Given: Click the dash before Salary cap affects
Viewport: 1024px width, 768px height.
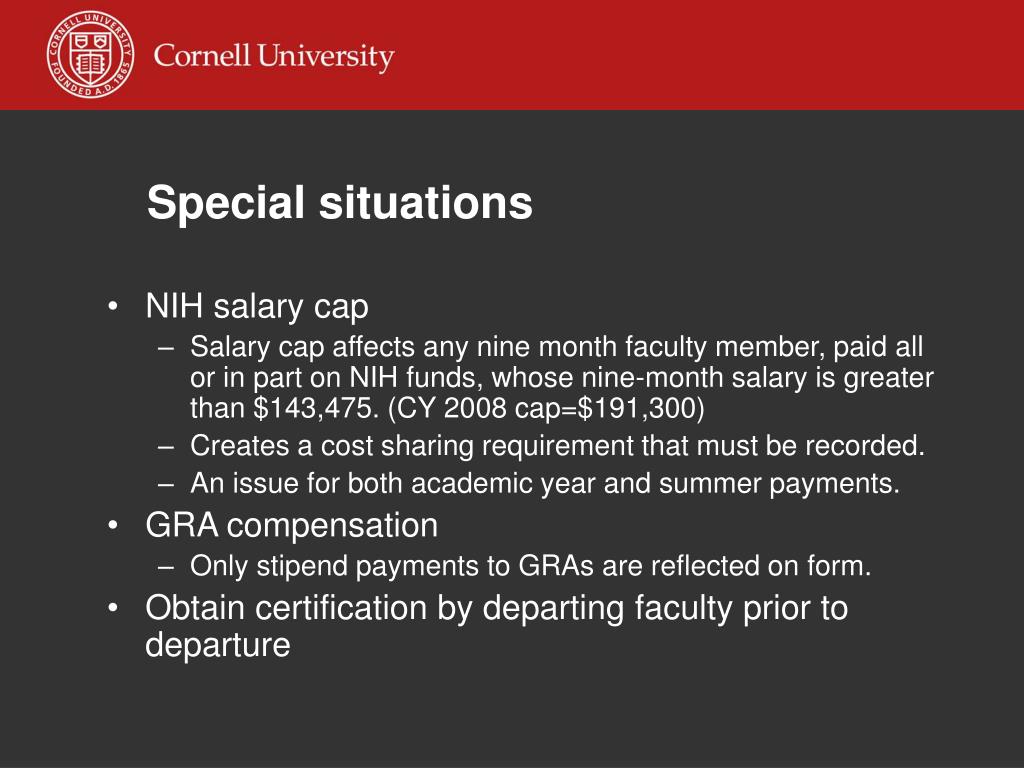Looking at the screenshot, I should pos(166,348).
